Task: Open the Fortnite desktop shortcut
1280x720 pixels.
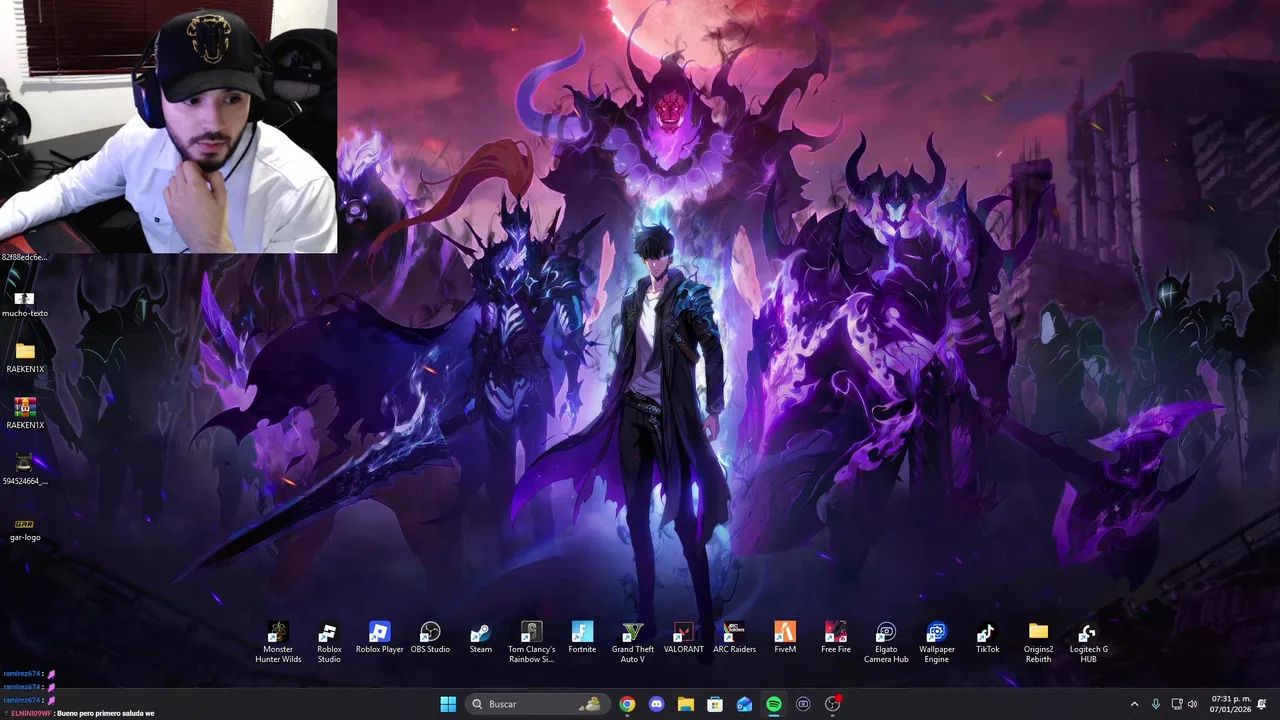Action: coord(582,637)
